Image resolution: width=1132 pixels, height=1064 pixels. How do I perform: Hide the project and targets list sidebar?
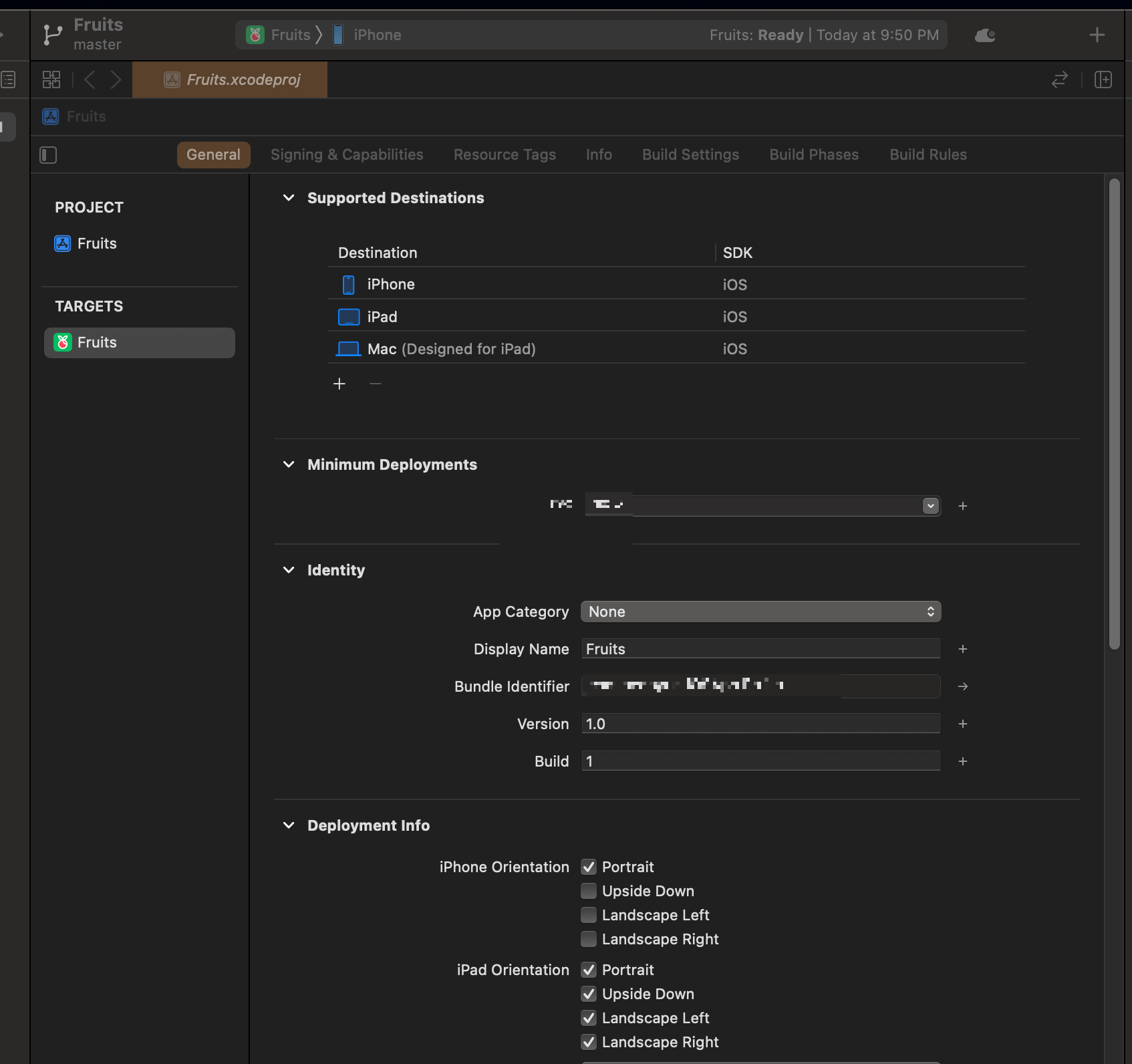48,155
